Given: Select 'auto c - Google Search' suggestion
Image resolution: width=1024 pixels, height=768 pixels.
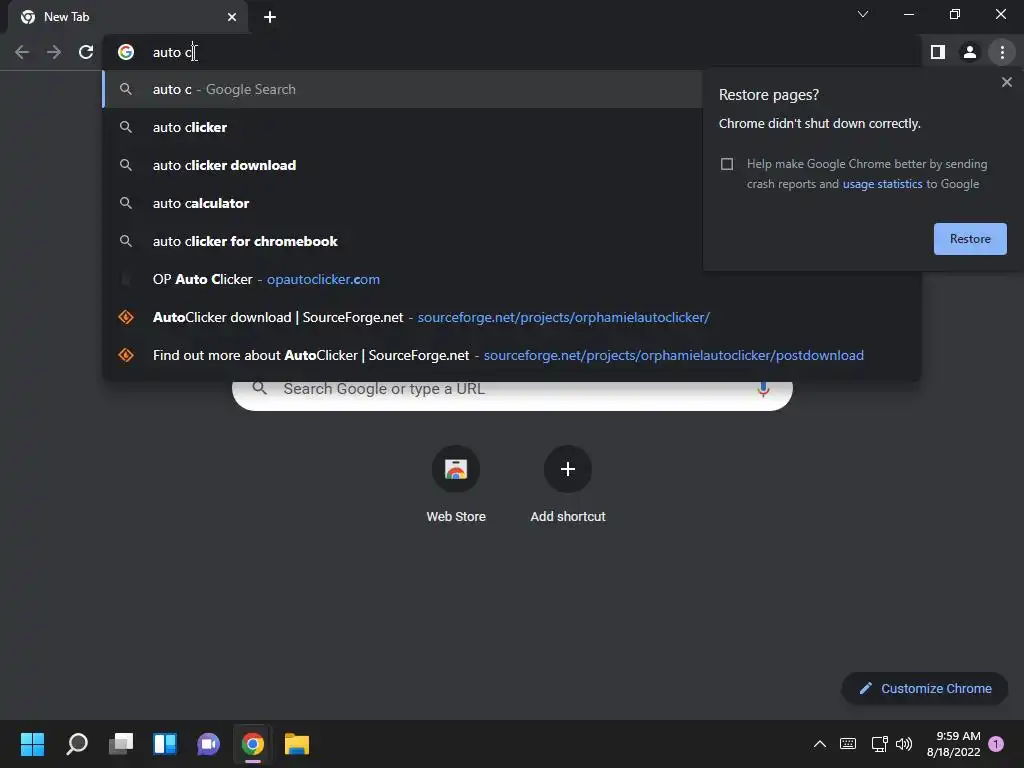Looking at the screenshot, I should coord(402,89).
